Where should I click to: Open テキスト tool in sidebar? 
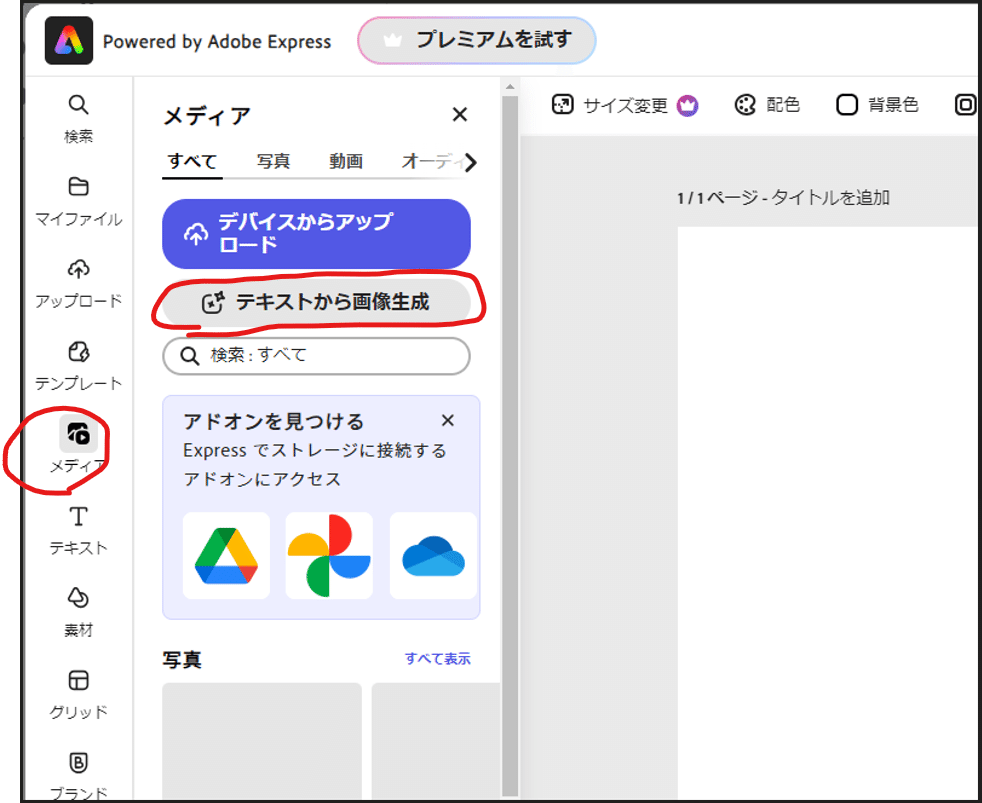(x=78, y=530)
